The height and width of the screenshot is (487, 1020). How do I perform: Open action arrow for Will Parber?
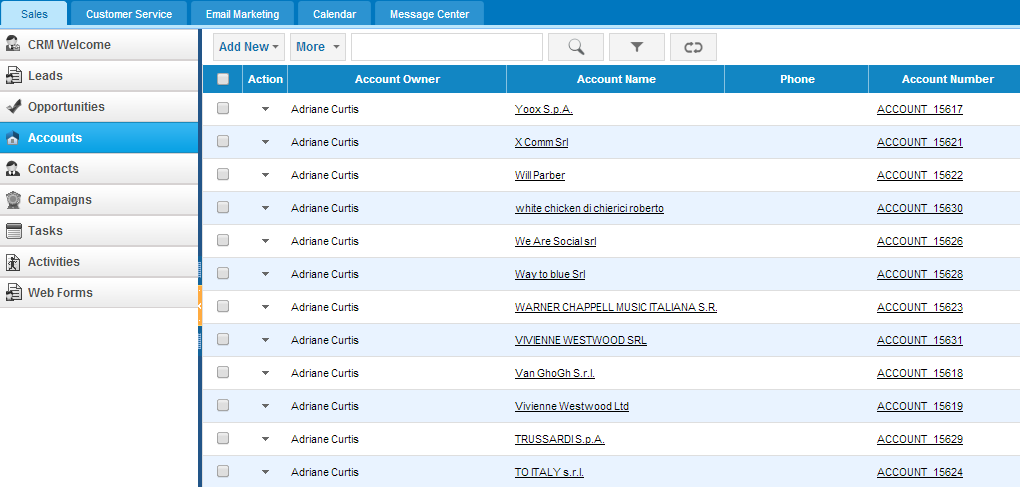click(x=265, y=175)
